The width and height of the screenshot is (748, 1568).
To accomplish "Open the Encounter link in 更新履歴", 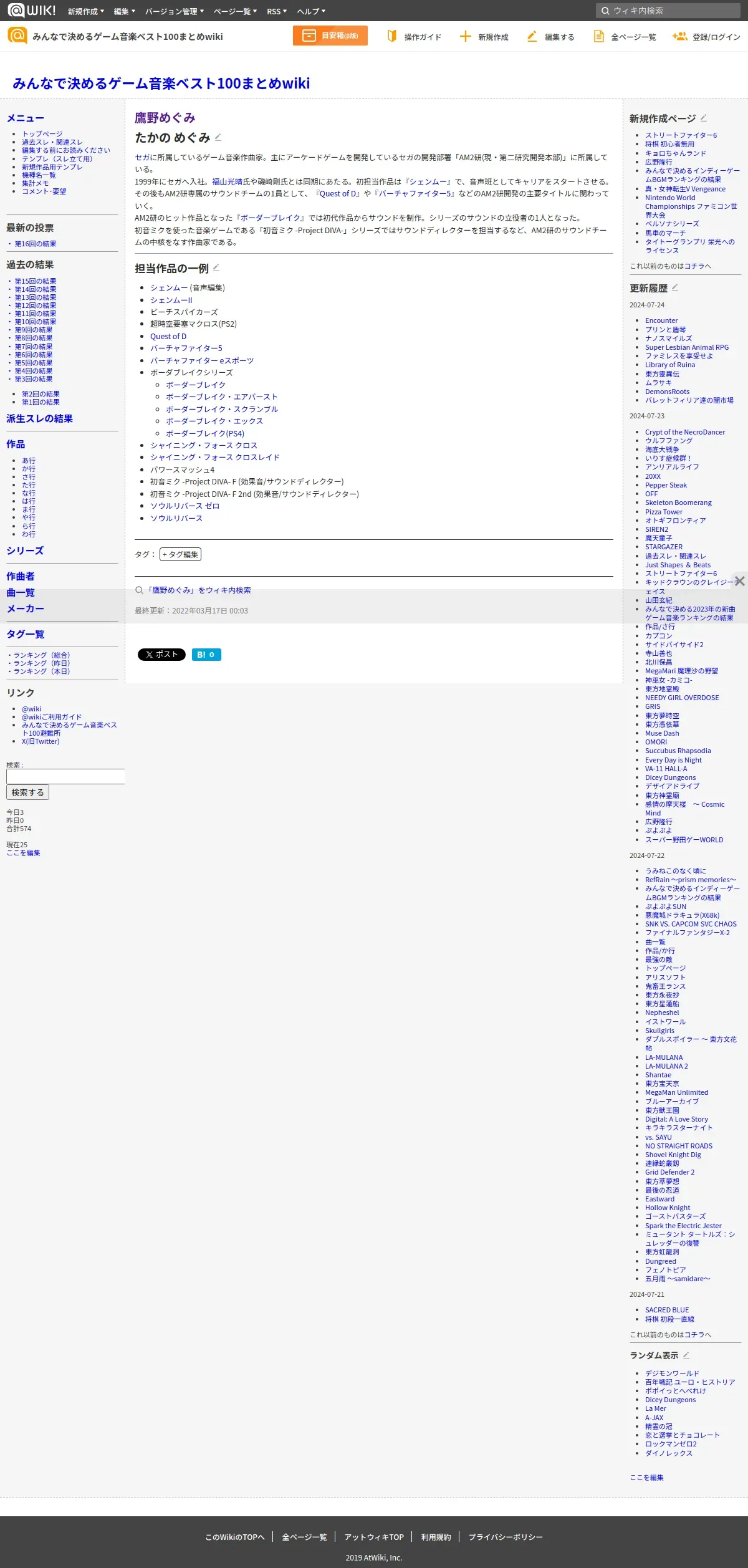I will (x=661, y=320).
